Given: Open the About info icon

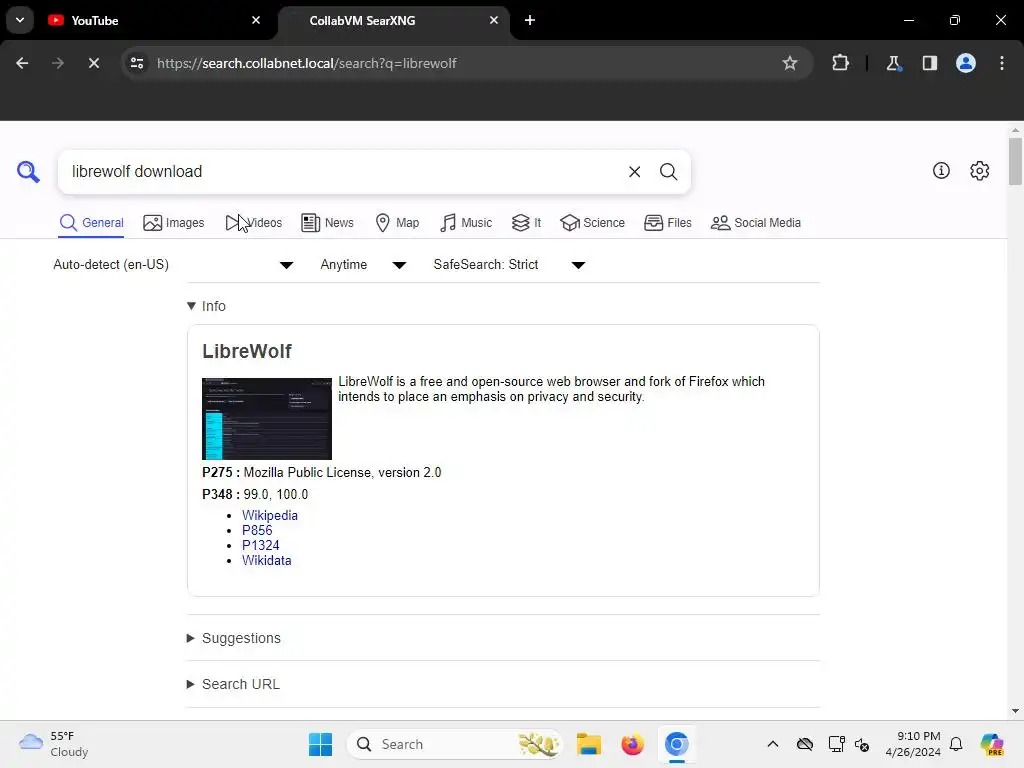Looking at the screenshot, I should point(941,170).
